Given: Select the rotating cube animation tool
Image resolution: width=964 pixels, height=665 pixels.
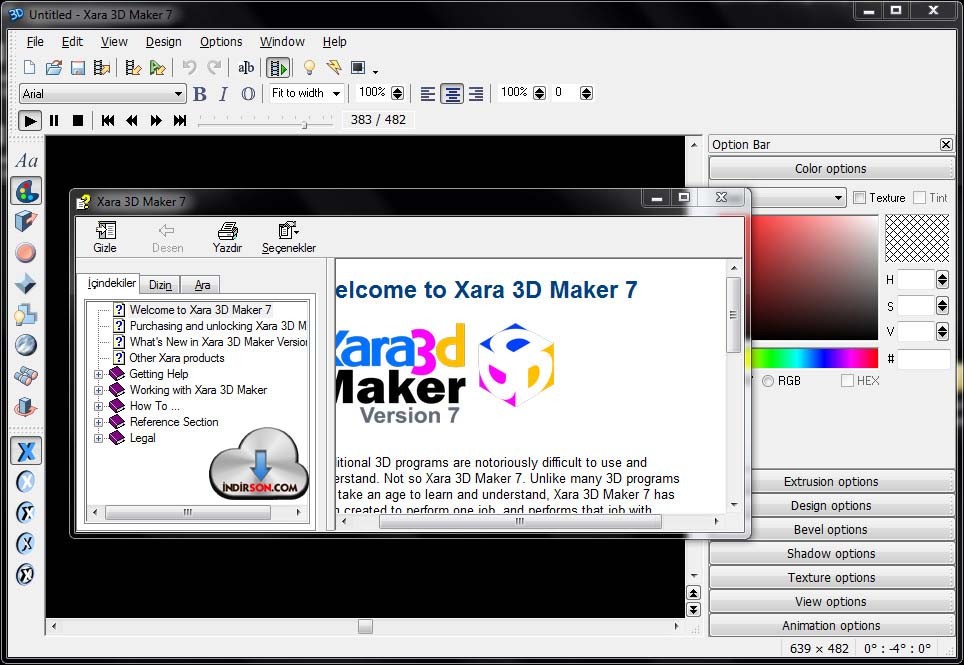Looking at the screenshot, I should [26, 406].
